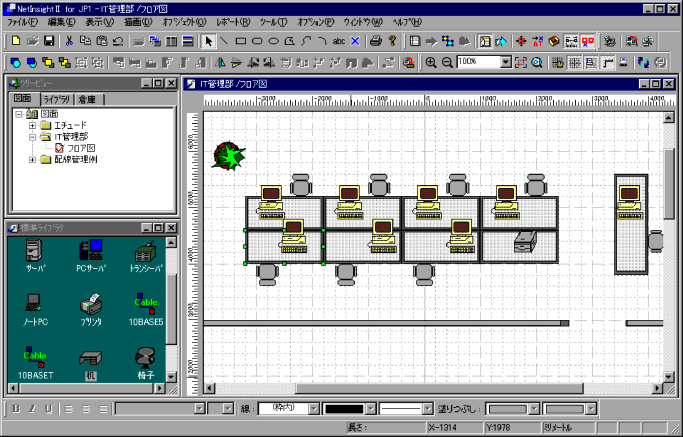
Task: Click the Zoom in magnifier icon
Action: tap(431, 62)
